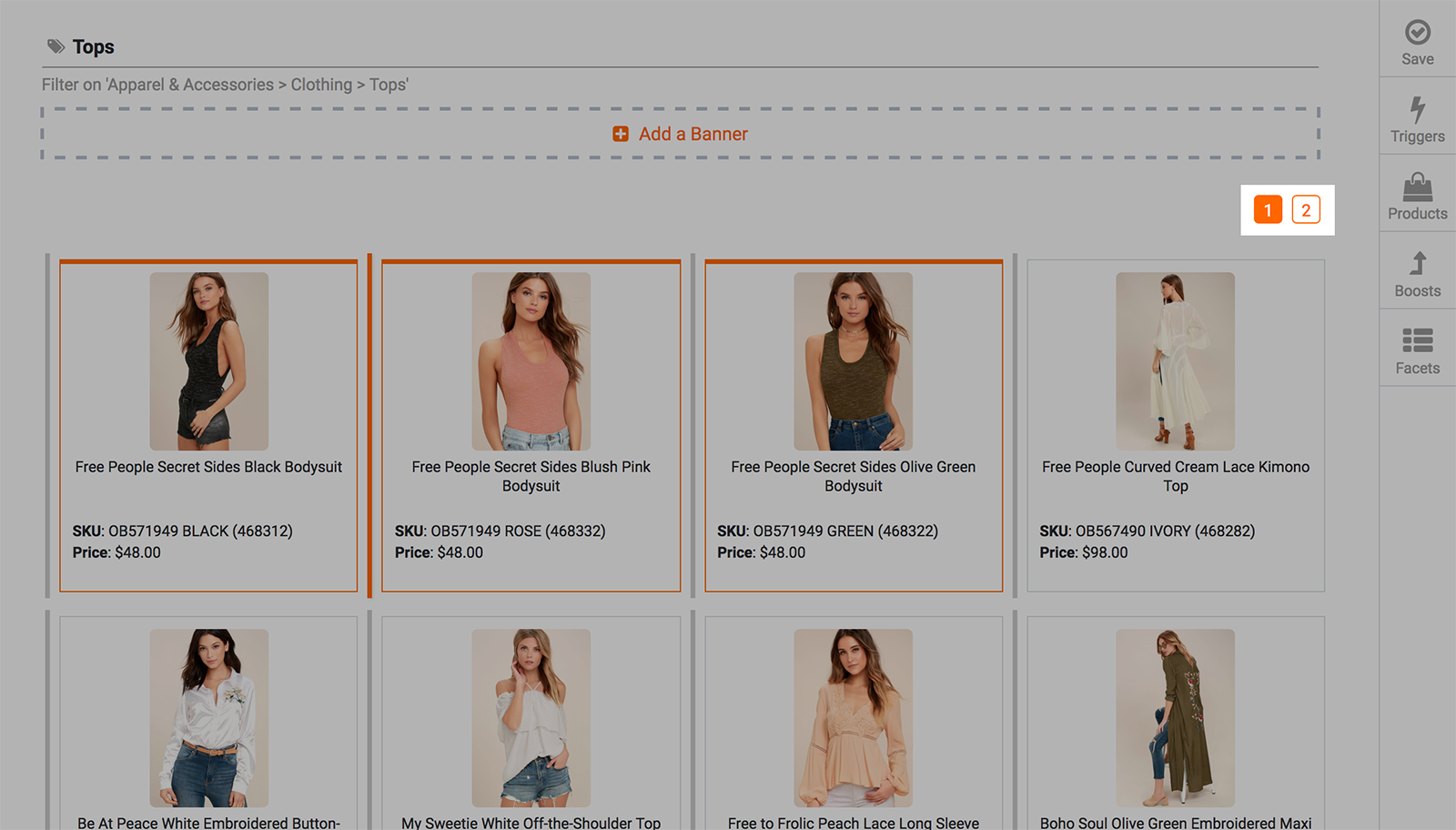This screenshot has width=1456, height=830.
Task: Click the Save checkmark icon
Action: [x=1418, y=33]
